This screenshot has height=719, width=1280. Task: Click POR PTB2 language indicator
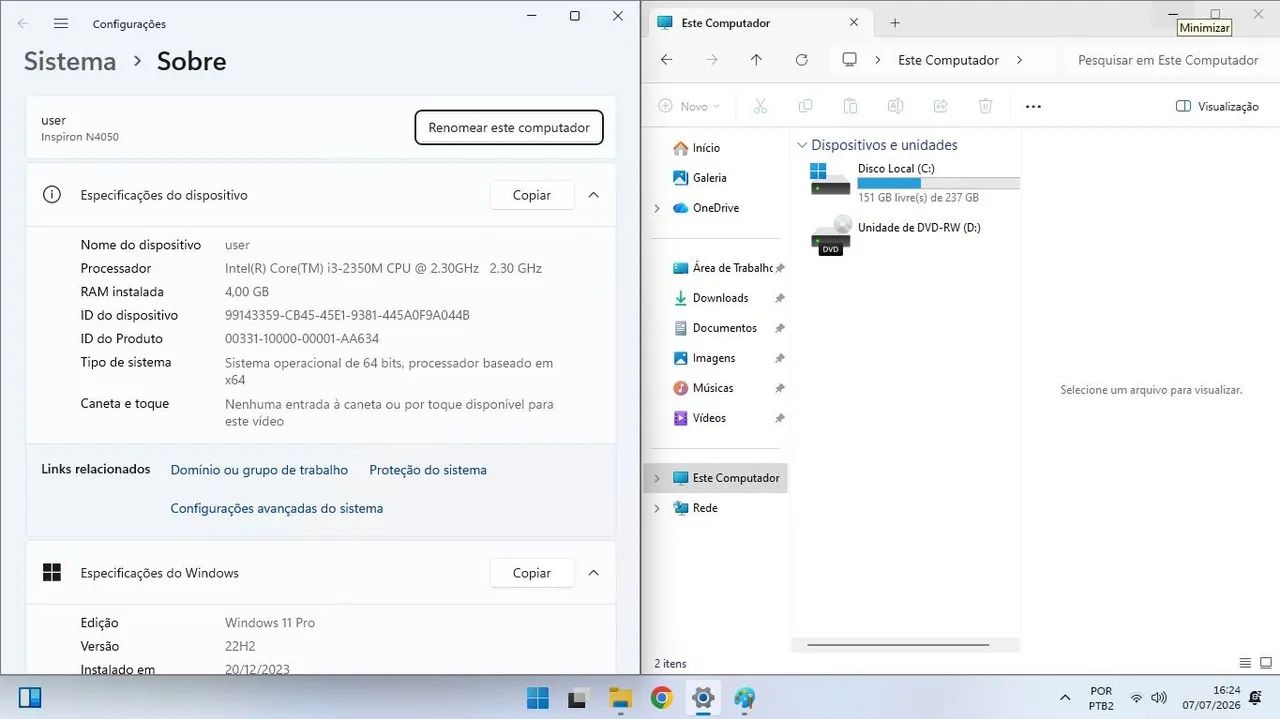click(x=1101, y=698)
